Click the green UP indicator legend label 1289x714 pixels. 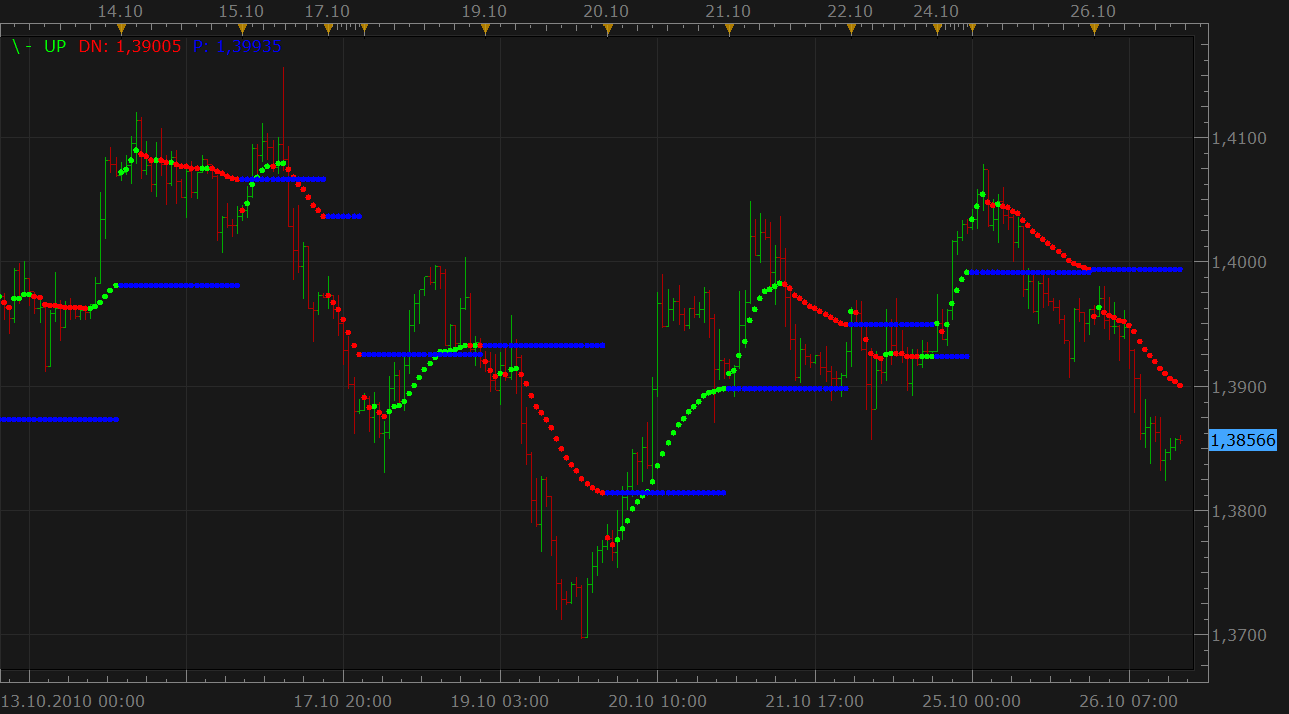[55, 46]
